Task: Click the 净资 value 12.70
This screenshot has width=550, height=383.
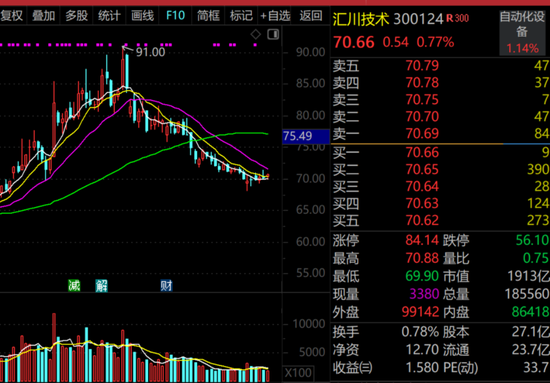Action: pyautogui.click(x=422, y=350)
